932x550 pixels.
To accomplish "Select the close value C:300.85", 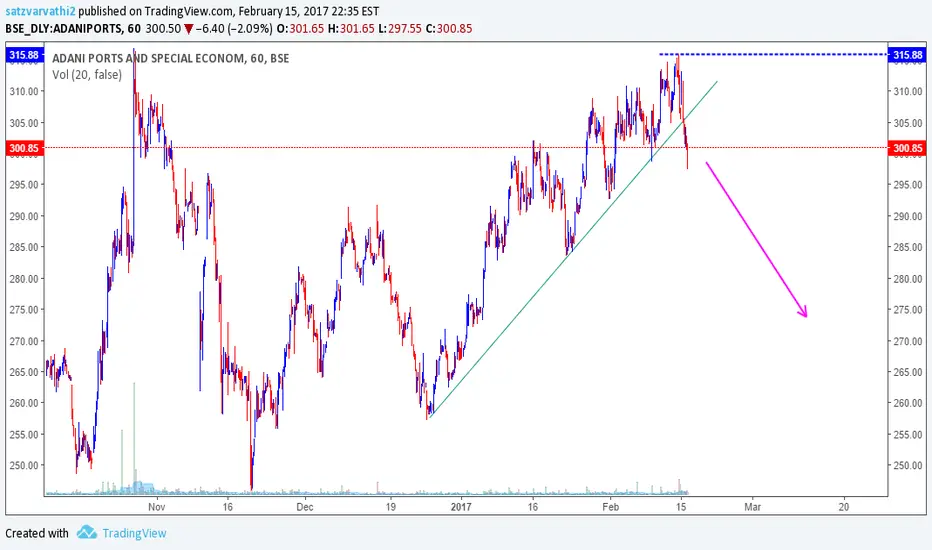I will pos(449,29).
